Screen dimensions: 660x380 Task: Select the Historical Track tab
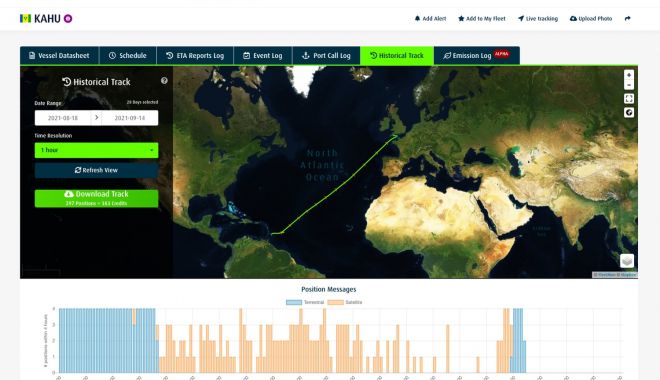point(397,56)
